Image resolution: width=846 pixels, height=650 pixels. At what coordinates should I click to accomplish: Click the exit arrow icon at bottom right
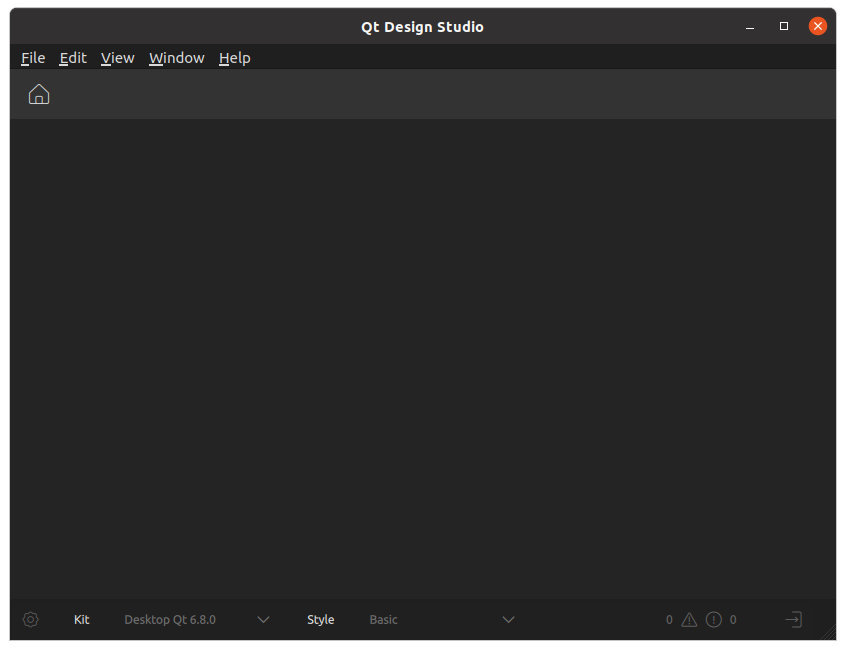tap(794, 620)
